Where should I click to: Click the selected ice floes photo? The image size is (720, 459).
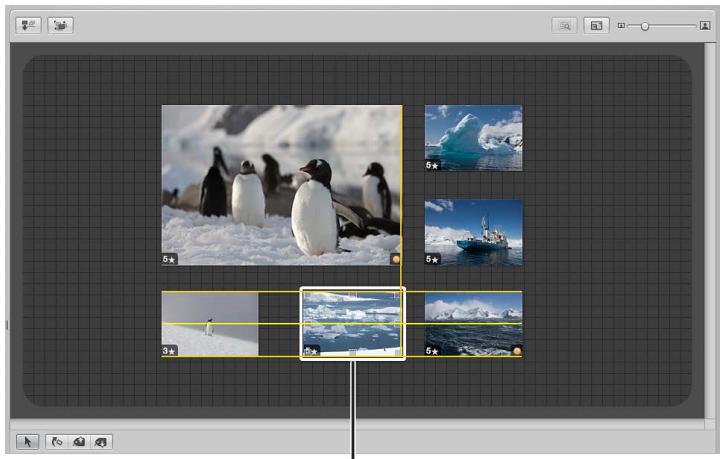point(353,324)
